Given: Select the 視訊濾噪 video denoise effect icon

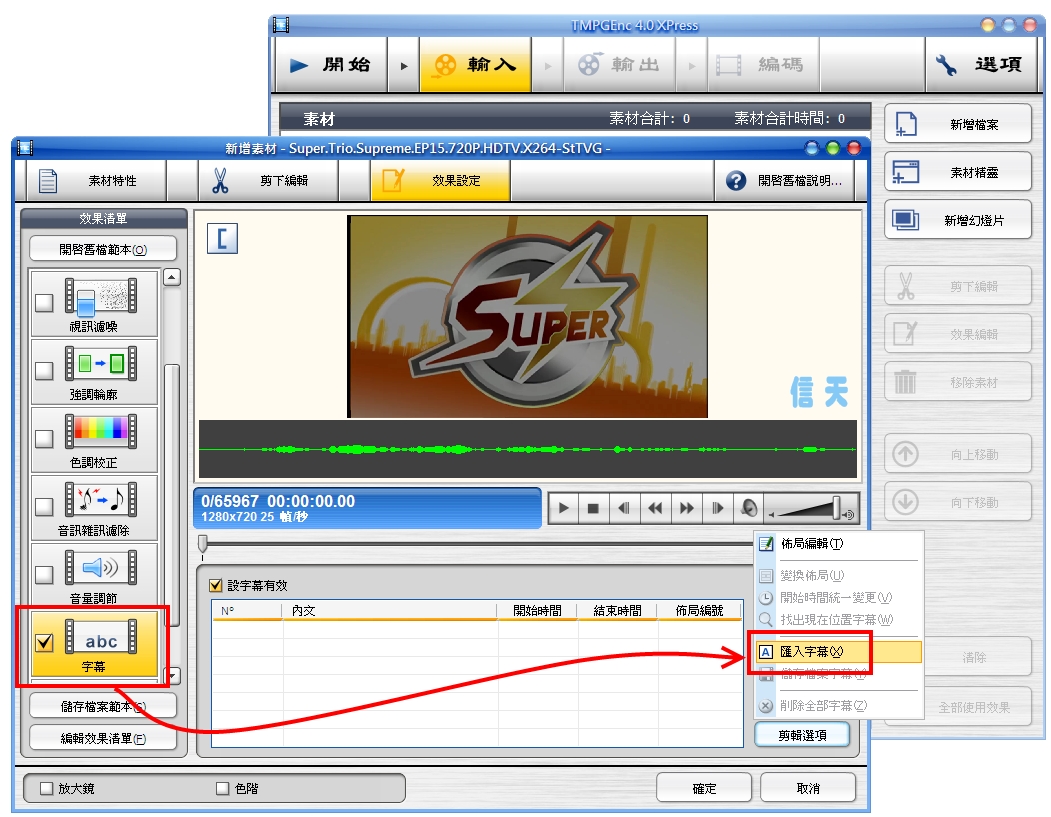Looking at the screenshot, I should click(x=101, y=296).
